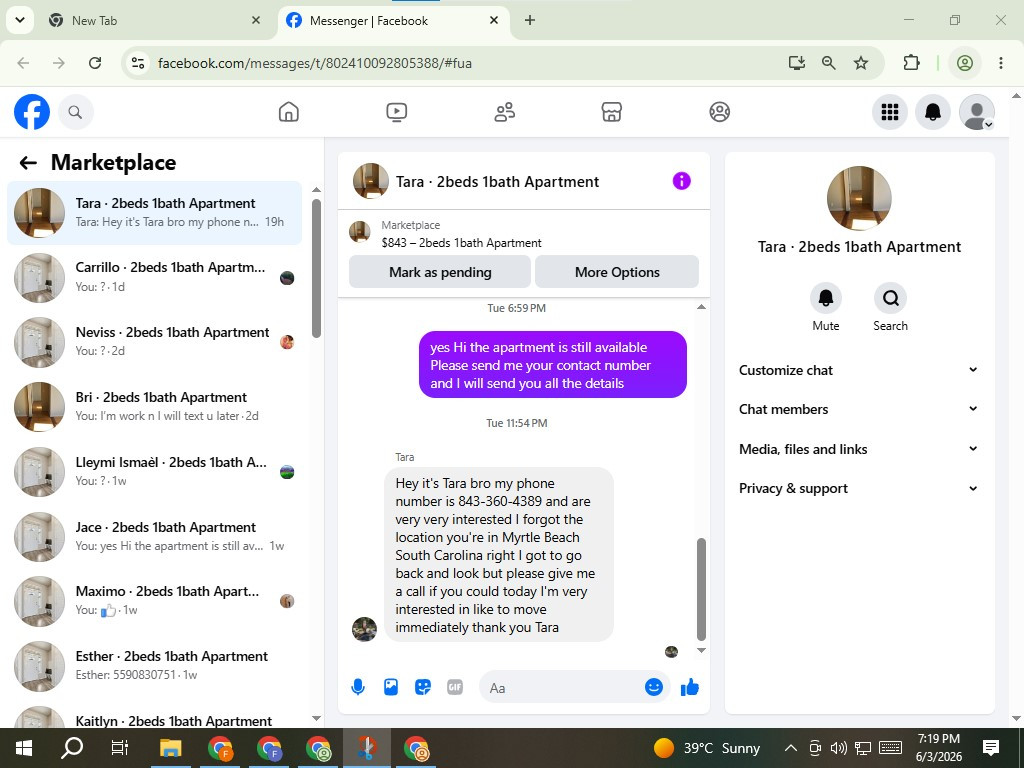
Task: Open the Marketplace storefront icon
Action: [611, 112]
